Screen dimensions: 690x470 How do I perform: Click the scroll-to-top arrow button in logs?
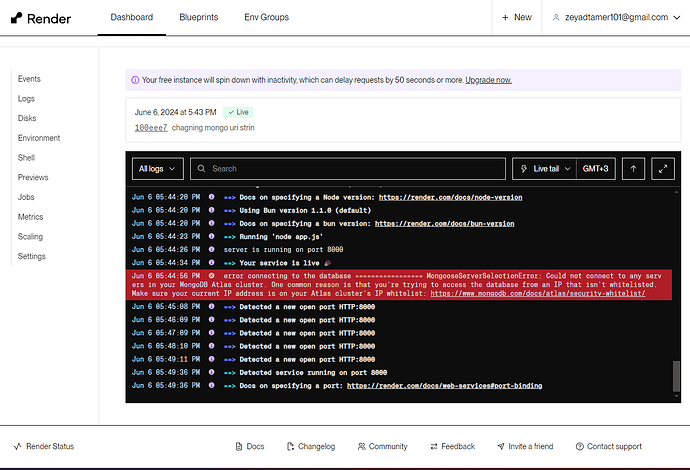(633, 169)
